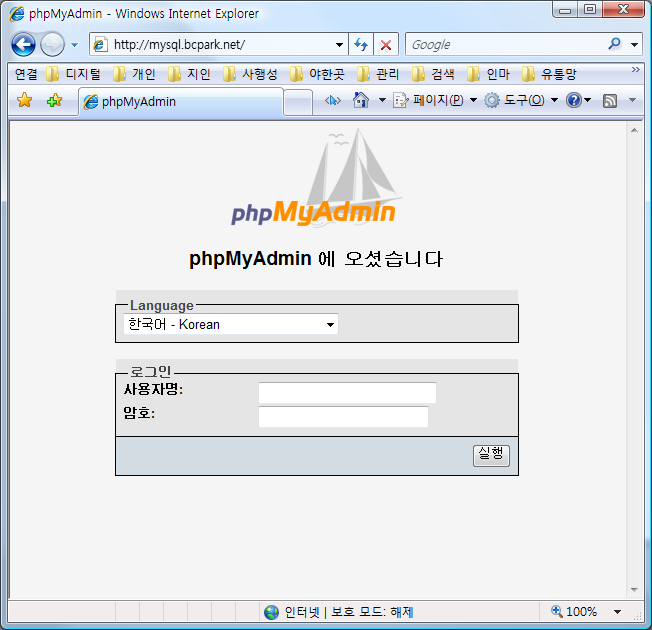Open the 관리 favorites folder
652x630 pixels.
point(378,74)
